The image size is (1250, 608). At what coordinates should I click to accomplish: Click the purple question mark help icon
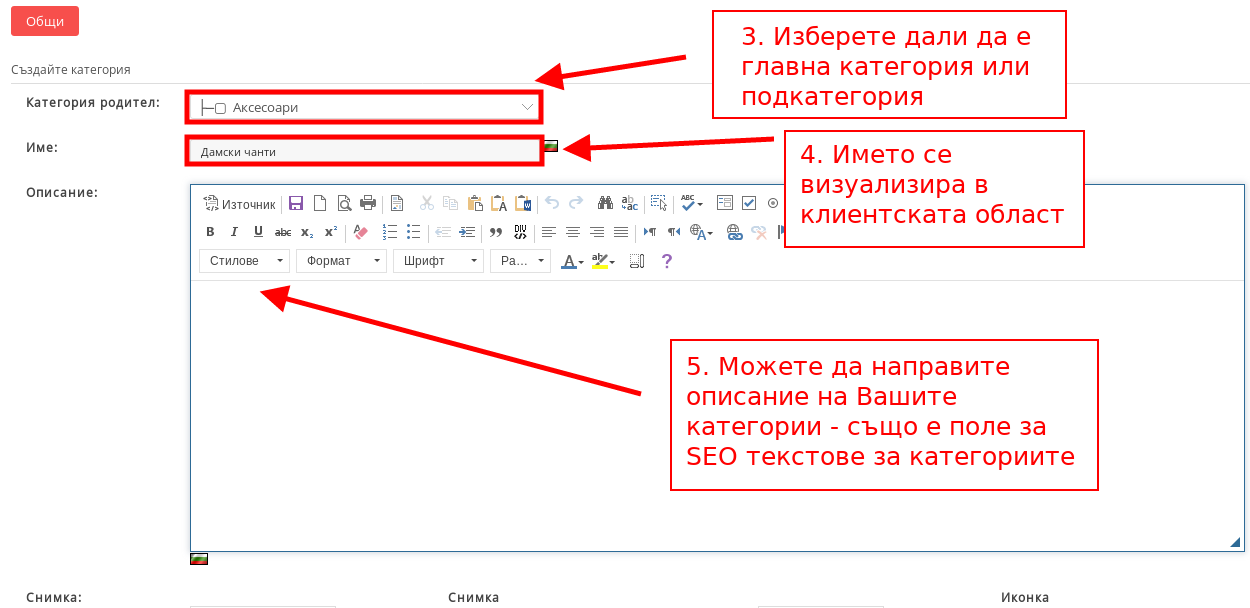click(x=667, y=261)
